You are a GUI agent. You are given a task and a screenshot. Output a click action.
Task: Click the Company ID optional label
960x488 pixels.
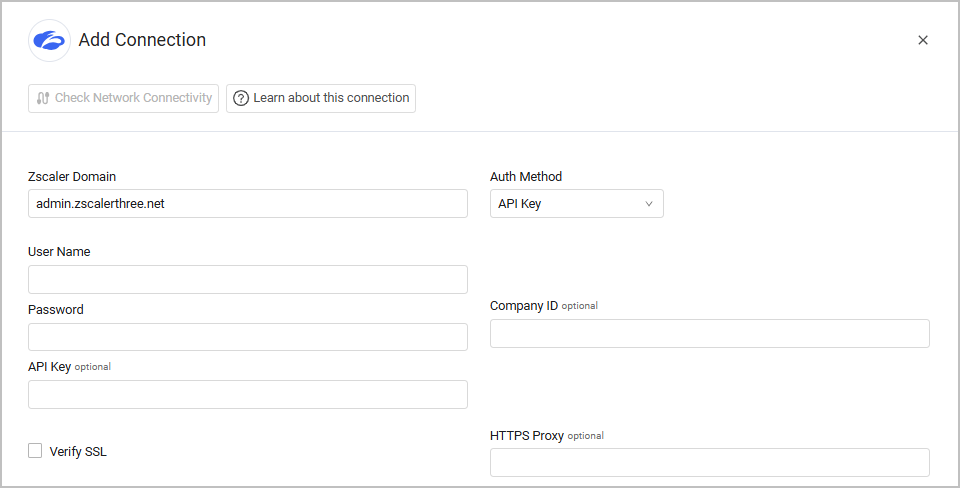point(544,306)
